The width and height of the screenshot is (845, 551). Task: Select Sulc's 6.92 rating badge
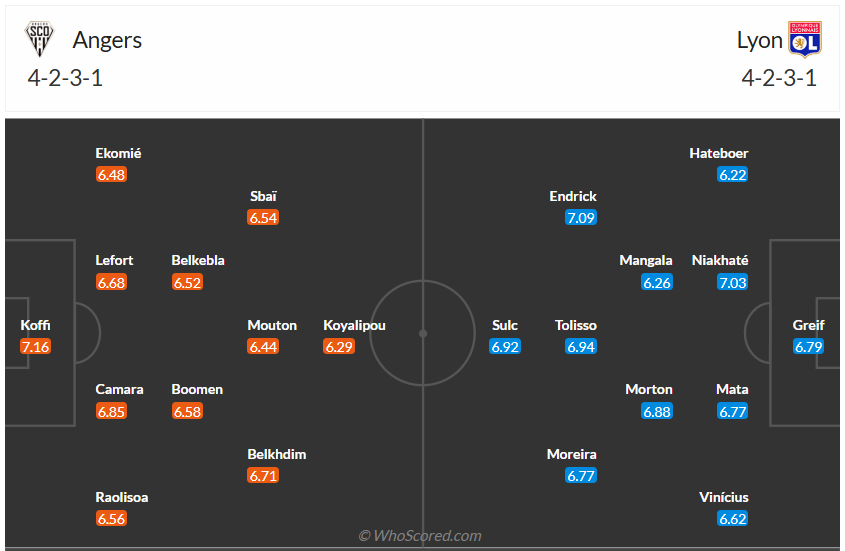click(505, 347)
